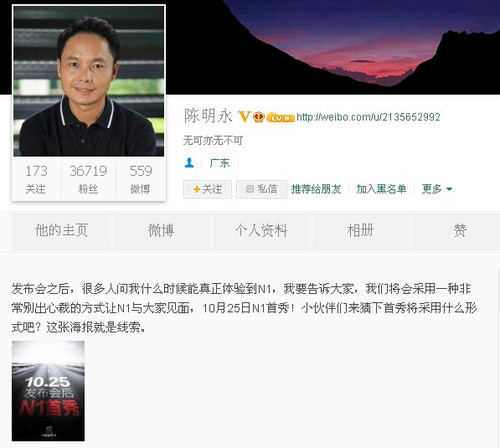The height and width of the screenshot is (448, 500).
Task: Open the 173 关注 following count
Action: [36, 180]
